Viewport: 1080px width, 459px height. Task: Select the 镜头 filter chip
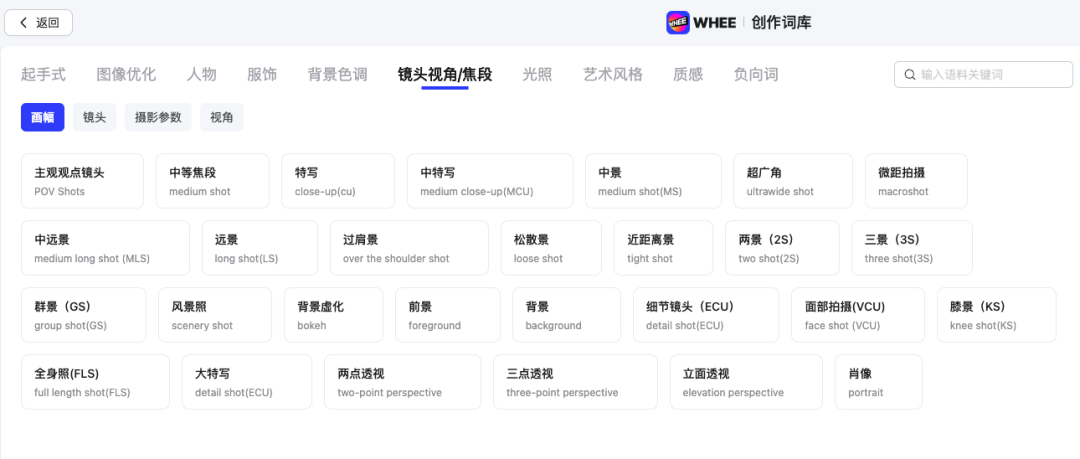point(94,117)
